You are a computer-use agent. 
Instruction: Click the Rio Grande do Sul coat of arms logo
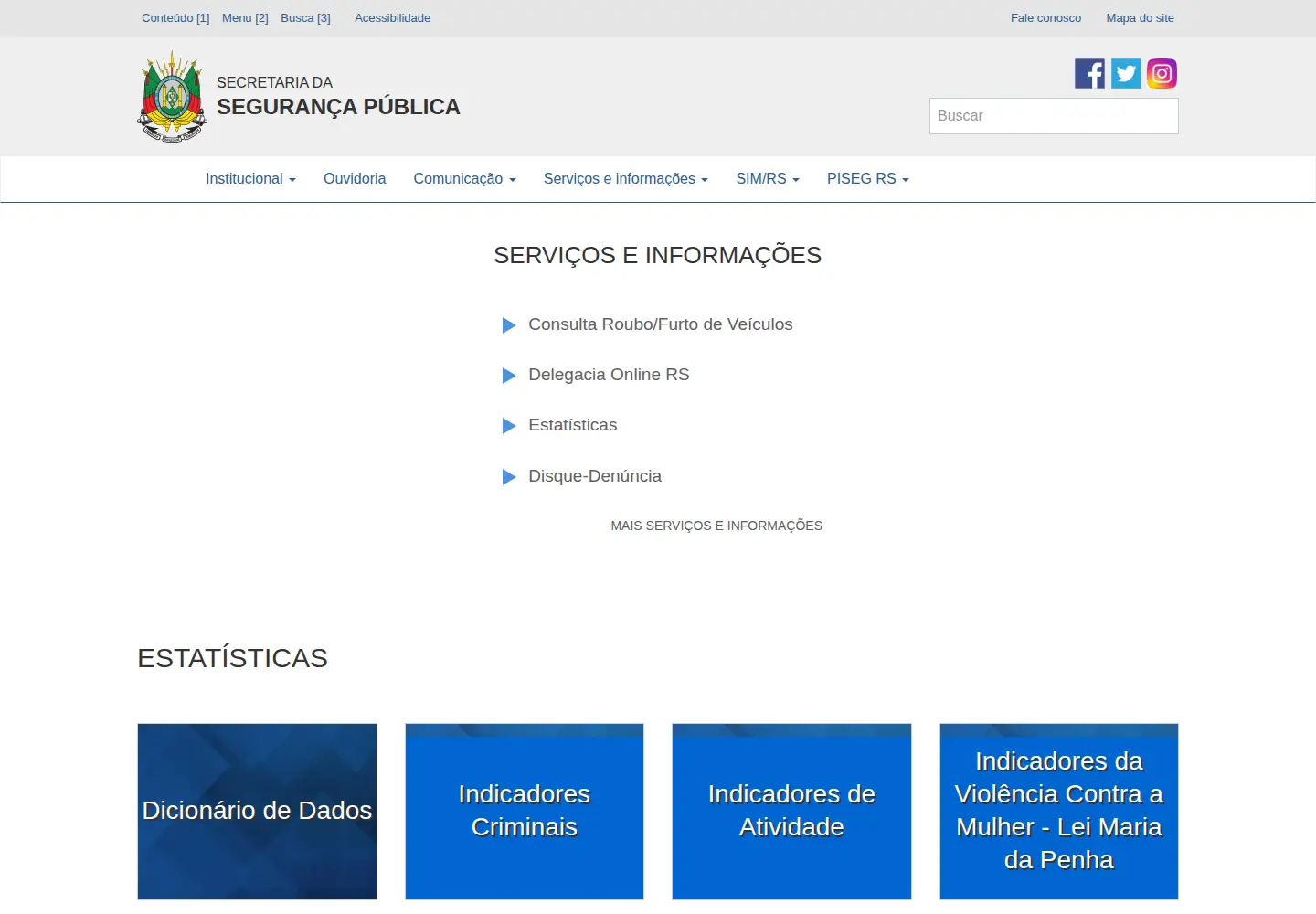click(172, 97)
